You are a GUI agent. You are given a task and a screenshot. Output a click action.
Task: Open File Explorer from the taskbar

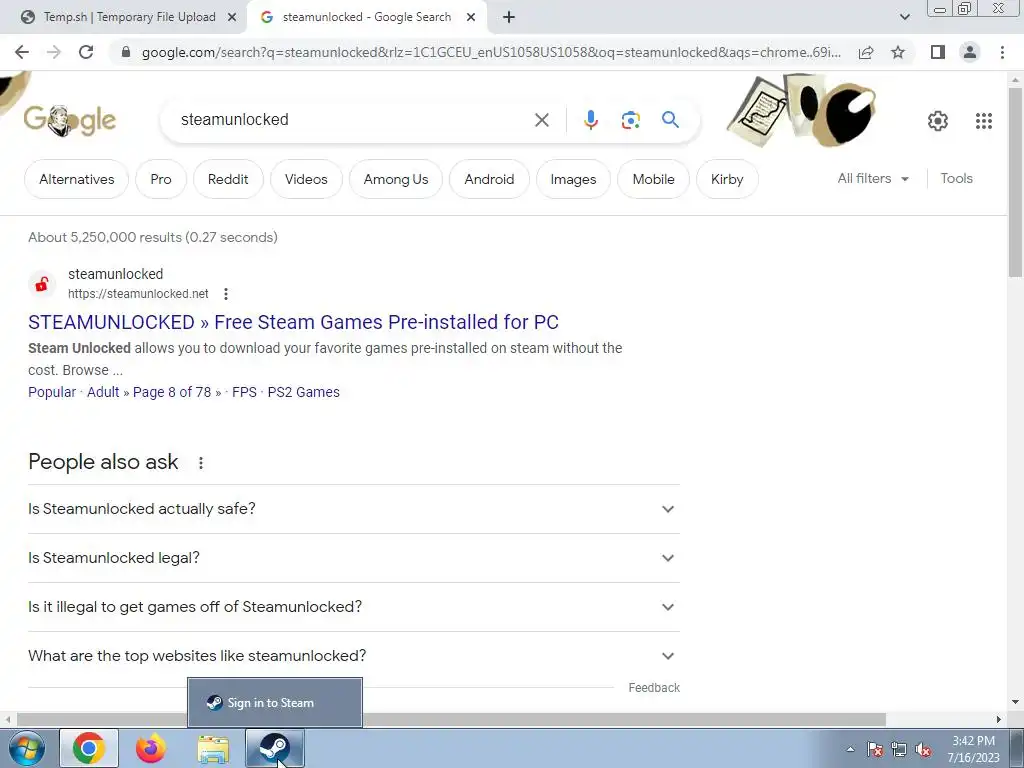pyautogui.click(x=213, y=749)
